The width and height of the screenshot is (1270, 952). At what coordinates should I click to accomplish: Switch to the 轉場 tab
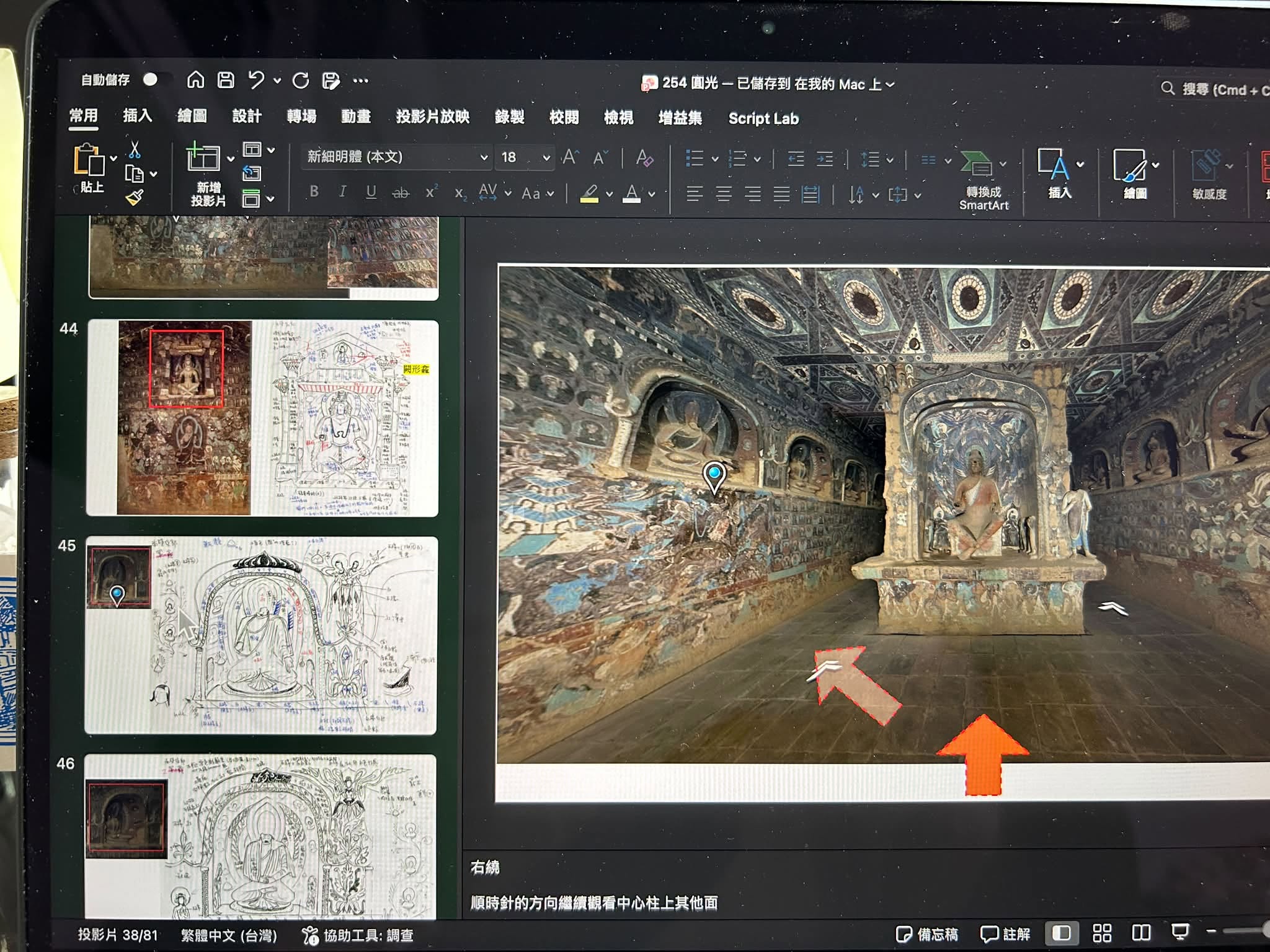pyautogui.click(x=301, y=117)
